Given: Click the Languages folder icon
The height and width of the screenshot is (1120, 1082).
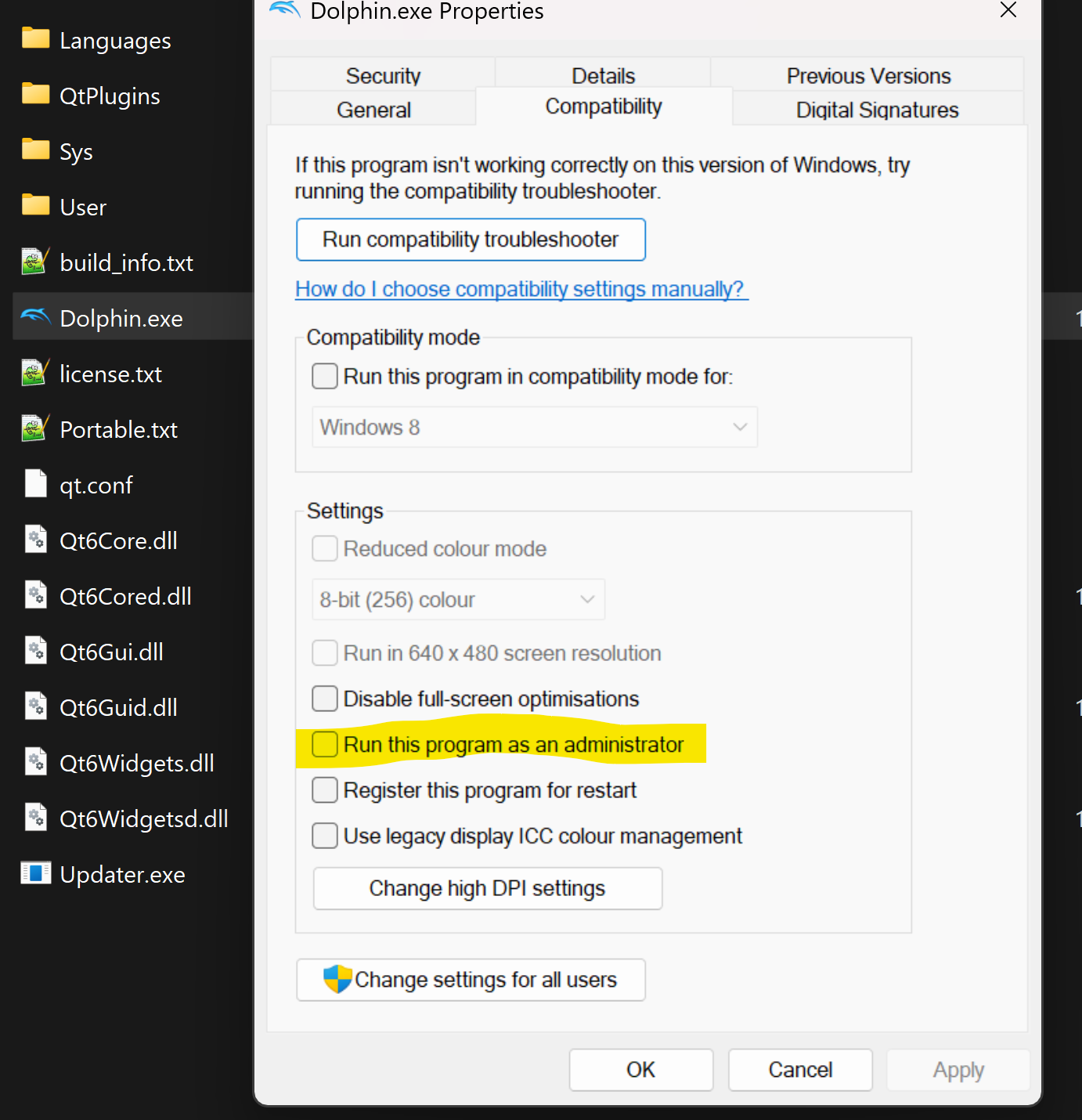Looking at the screenshot, I should pyautogui.click(x=35, y=38).
